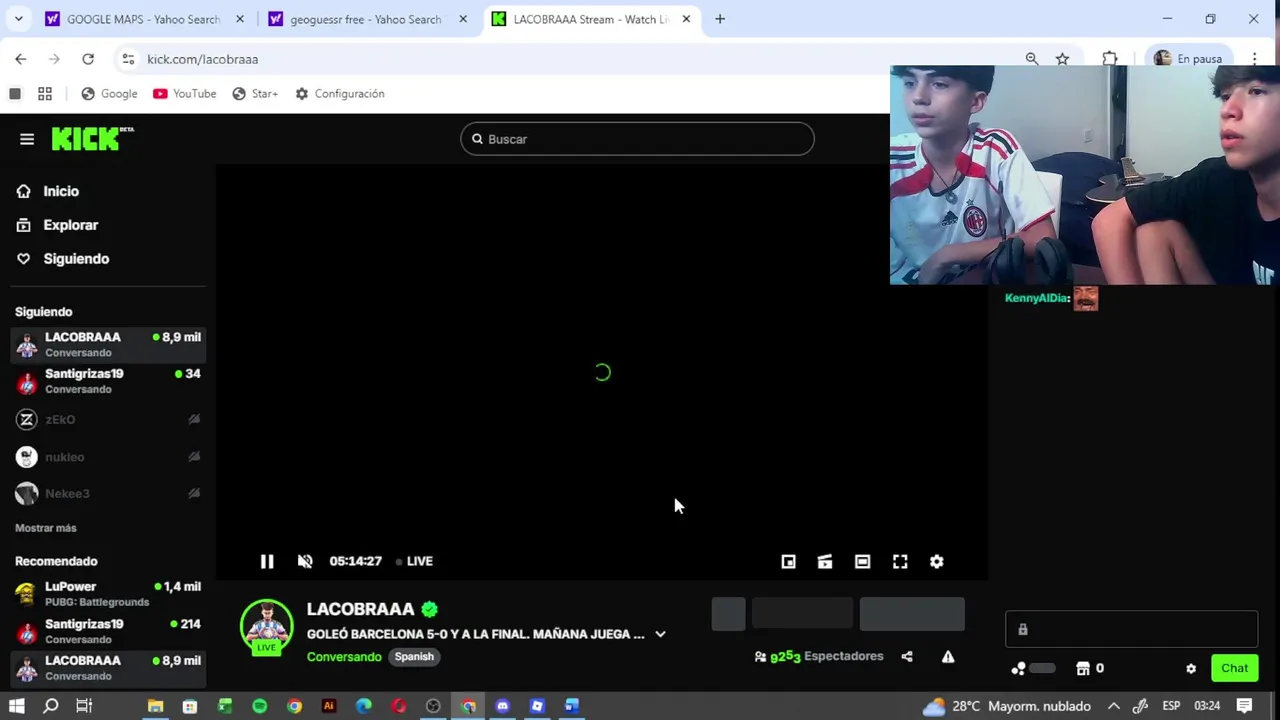Open Adobe Illustrator from taskbar
1280x720 pixels.
tap(329, 706)
